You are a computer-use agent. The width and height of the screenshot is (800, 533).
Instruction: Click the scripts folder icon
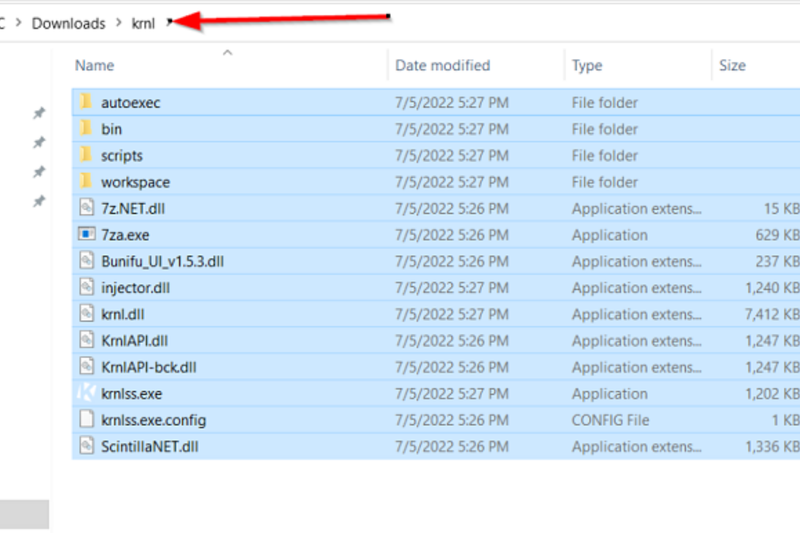click(x=86, y=155)
